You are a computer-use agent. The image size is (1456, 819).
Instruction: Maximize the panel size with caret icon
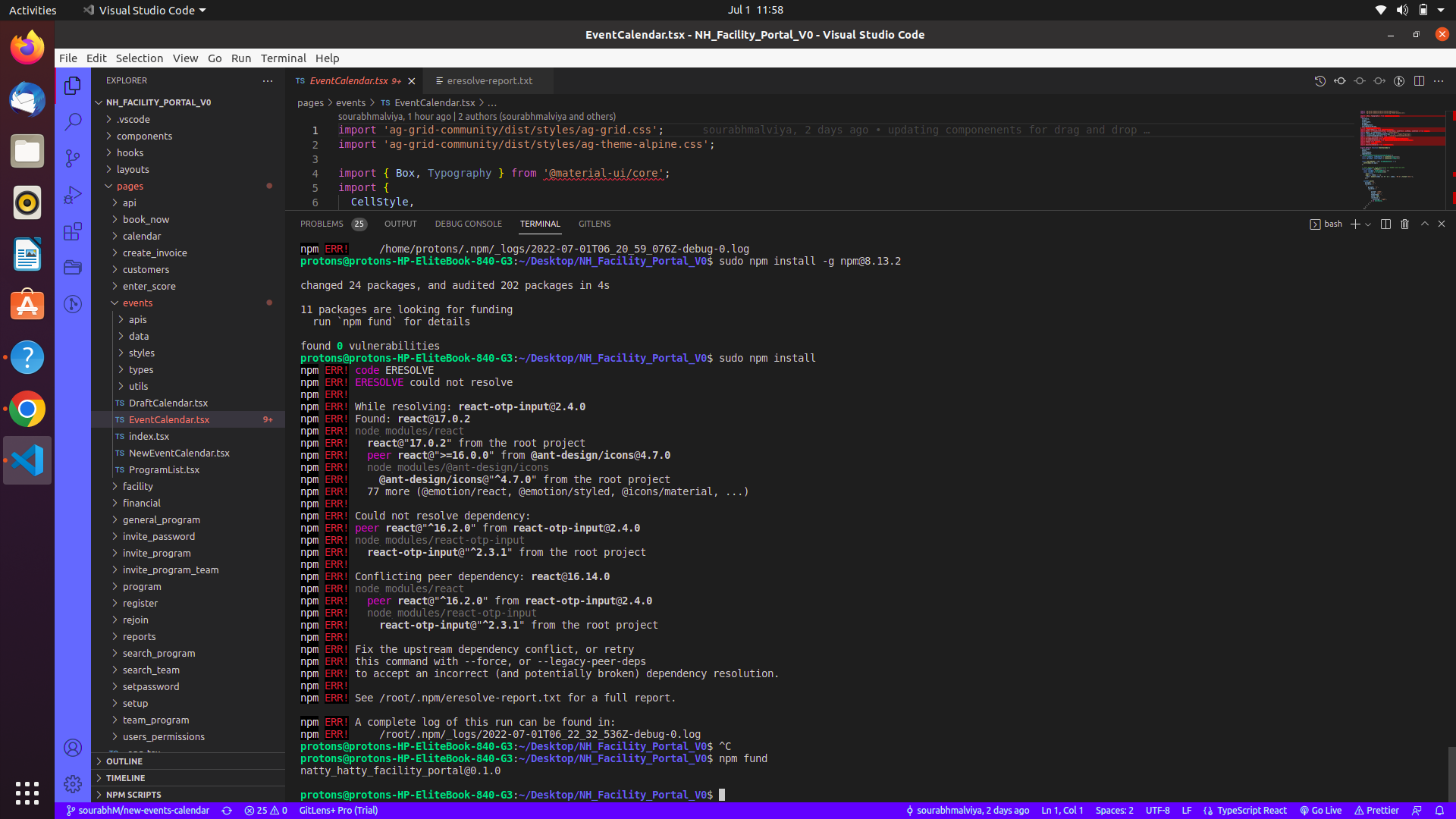1424,224
